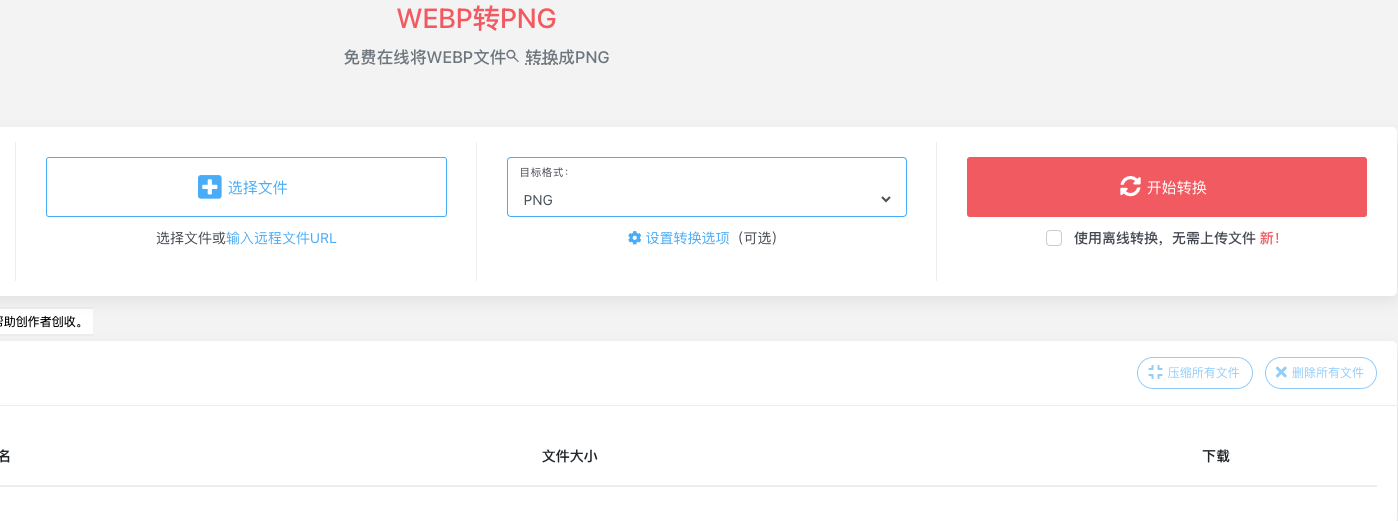Click the compress icon in 压缩所有文件
The width and height of the screenshot is (1398, 521).
tap(1155, 372)
